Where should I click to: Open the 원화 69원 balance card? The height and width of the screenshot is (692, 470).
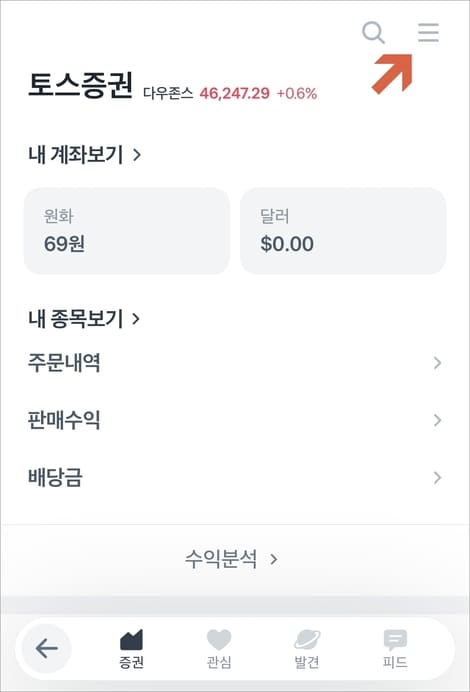pos(127,231)
